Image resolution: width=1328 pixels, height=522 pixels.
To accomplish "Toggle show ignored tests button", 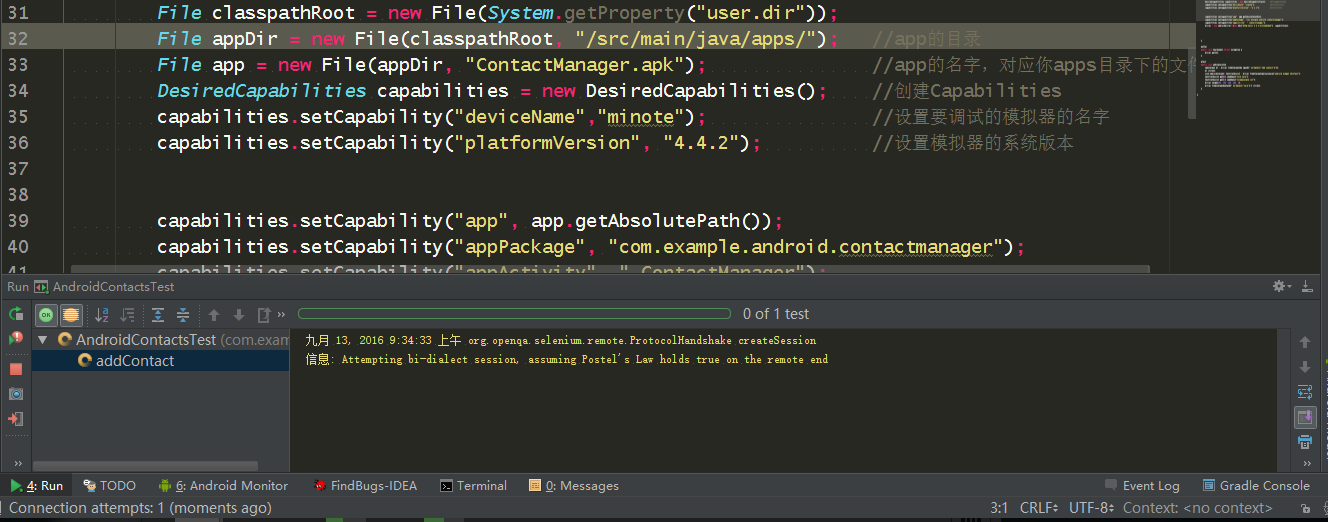I will point(71,315).
